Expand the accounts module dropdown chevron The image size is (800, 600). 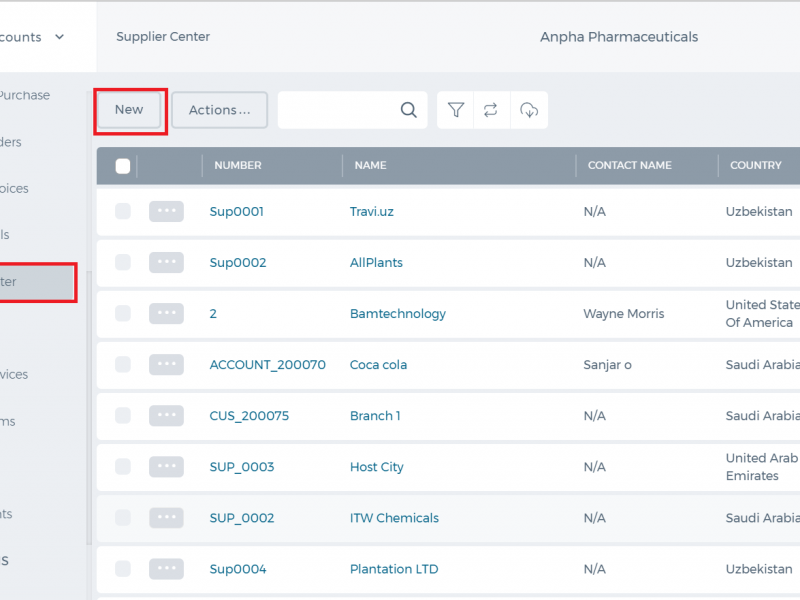(60, 37)
